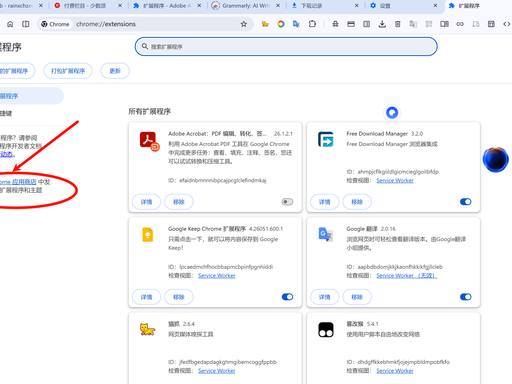512x384 pixels.
Task: Bookmark this page with the star icon
Action: point(244,24)
